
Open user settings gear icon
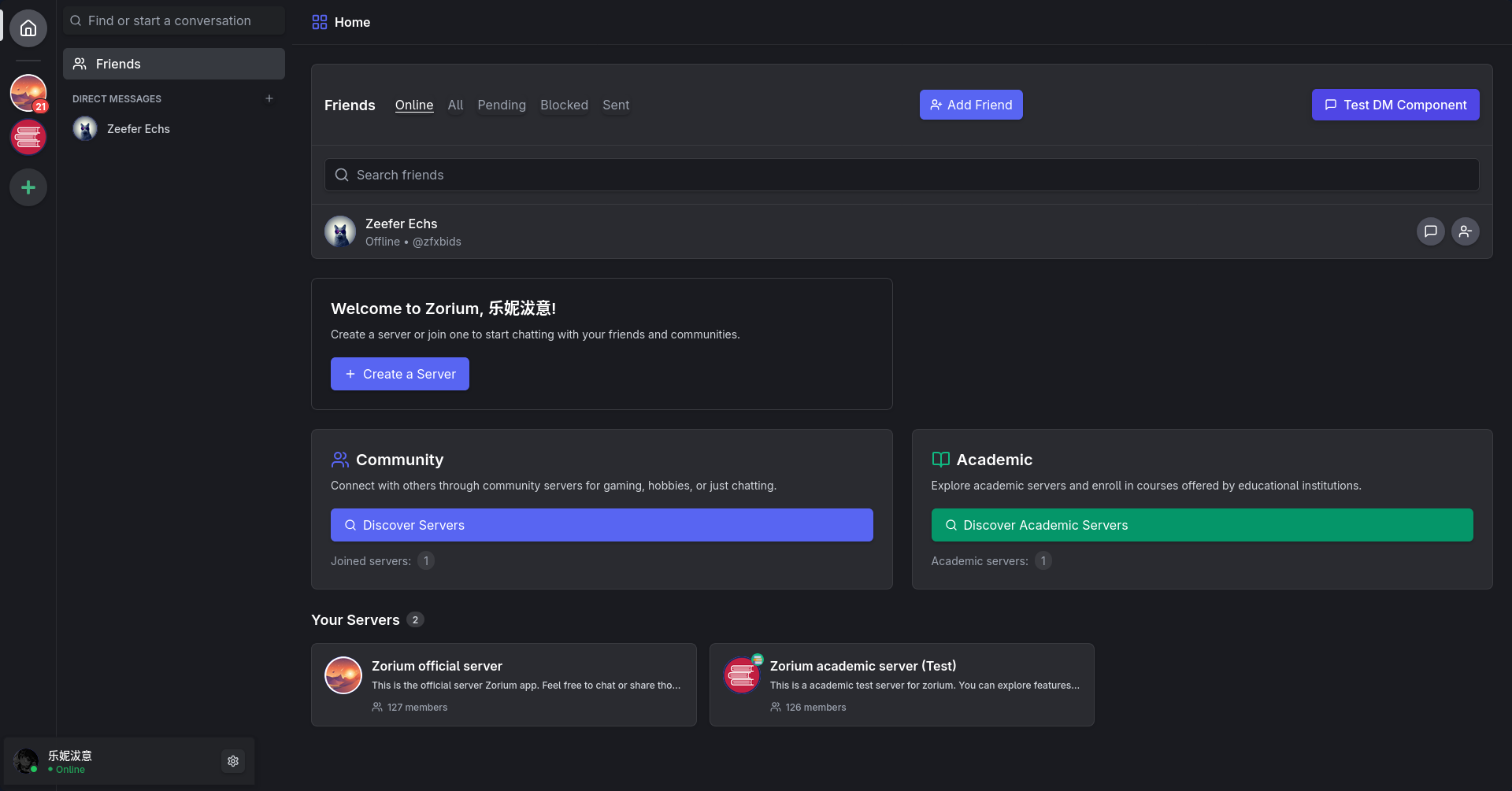(233, 761)
